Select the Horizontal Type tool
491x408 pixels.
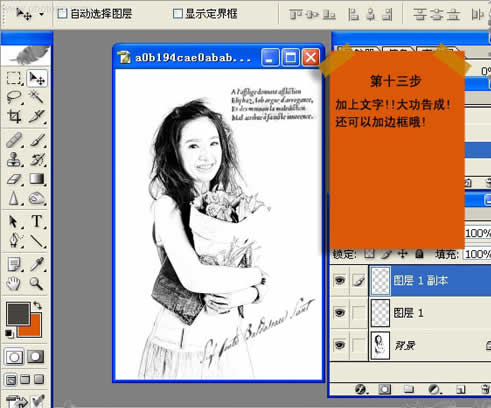[36, 221]
